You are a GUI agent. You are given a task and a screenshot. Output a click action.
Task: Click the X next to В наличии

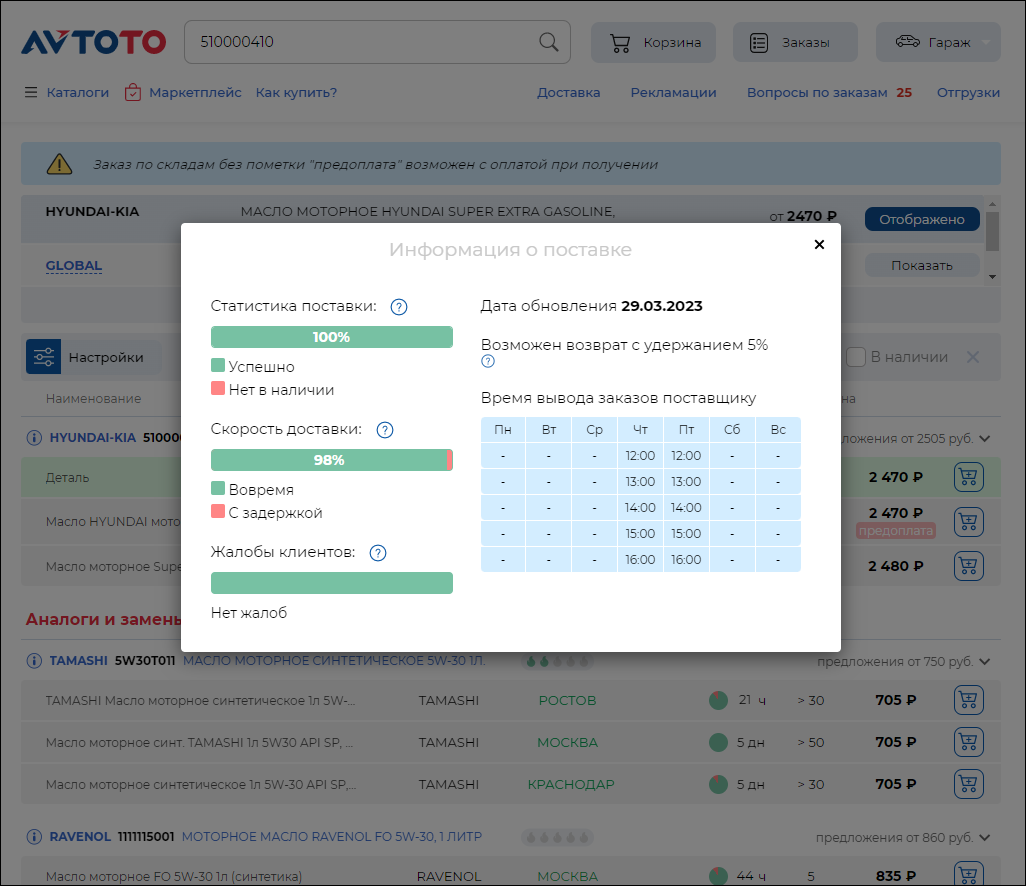pos(973,357)
